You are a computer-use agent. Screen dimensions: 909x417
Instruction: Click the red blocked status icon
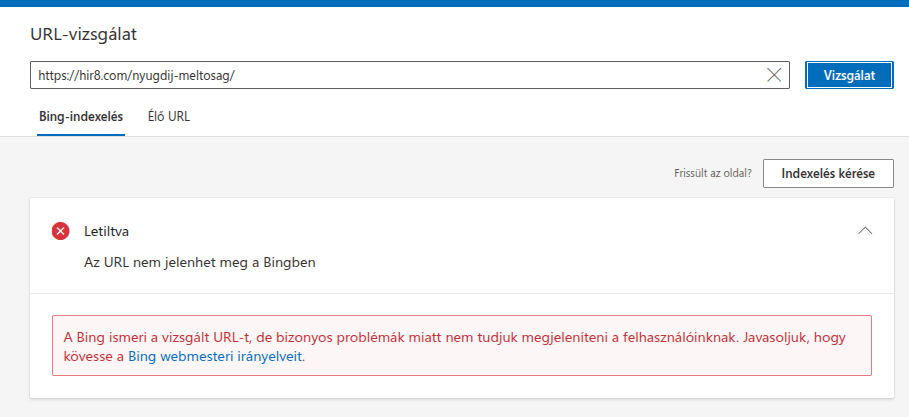pos(60,231)
